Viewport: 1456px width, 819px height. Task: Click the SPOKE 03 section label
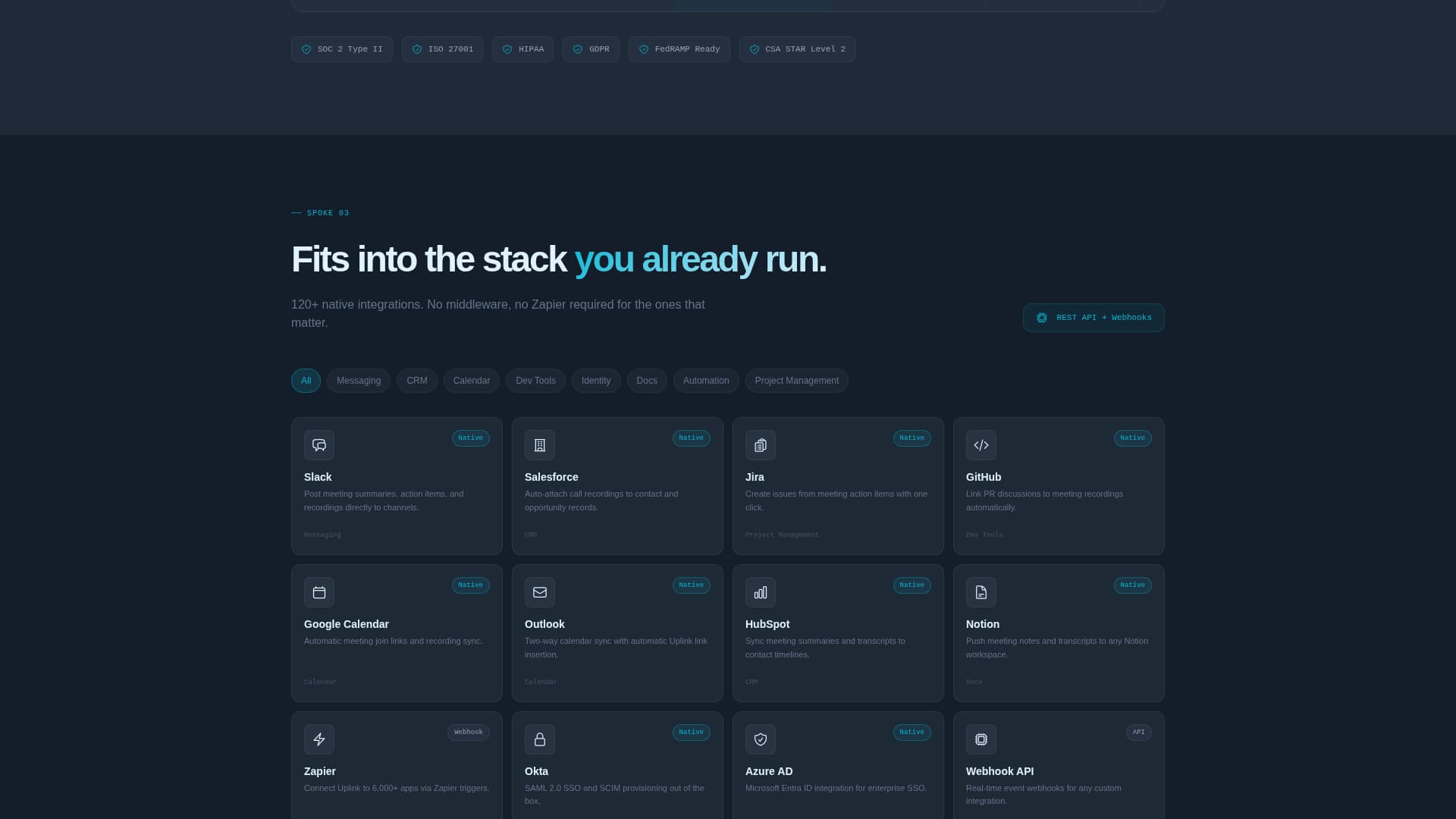click(320, 213)
